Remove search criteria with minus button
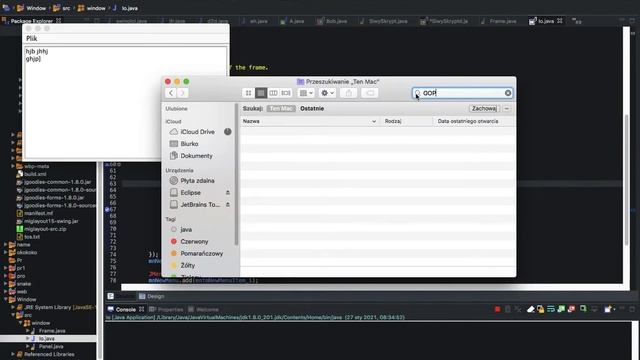Screen dimensions: 640x360 (x=507, y=109)
